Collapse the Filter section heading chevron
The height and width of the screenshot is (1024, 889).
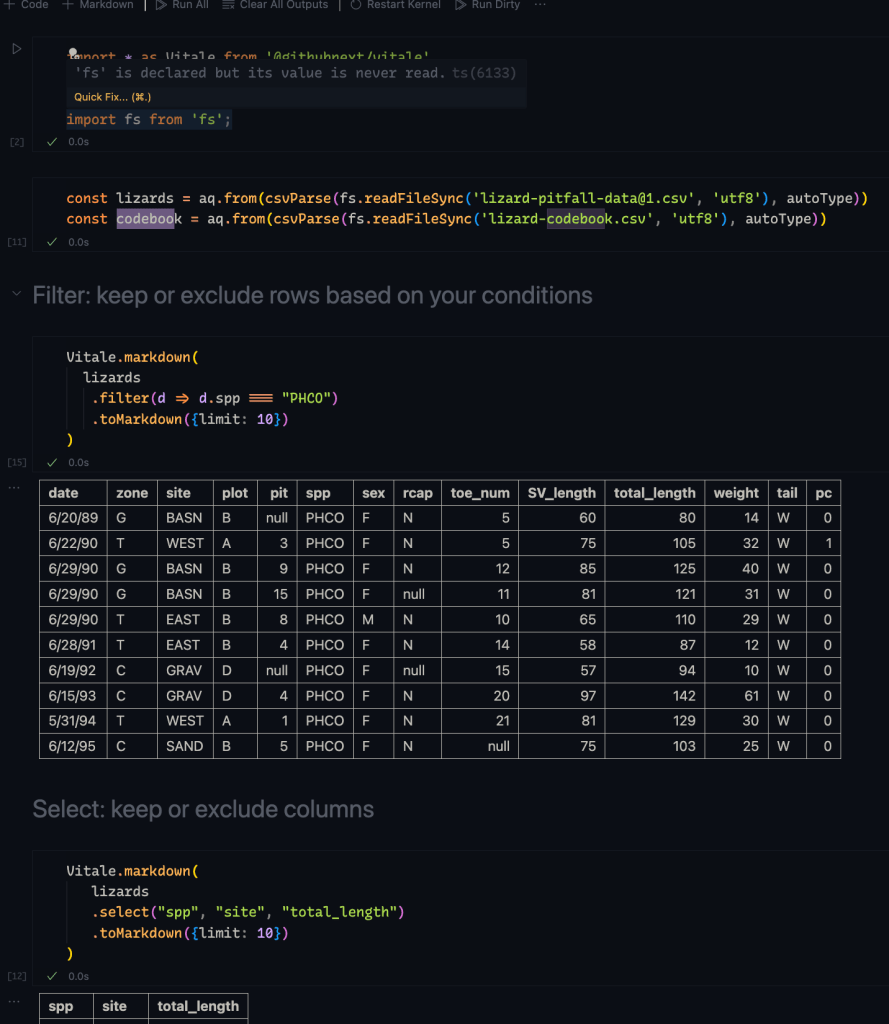[16, 295]
